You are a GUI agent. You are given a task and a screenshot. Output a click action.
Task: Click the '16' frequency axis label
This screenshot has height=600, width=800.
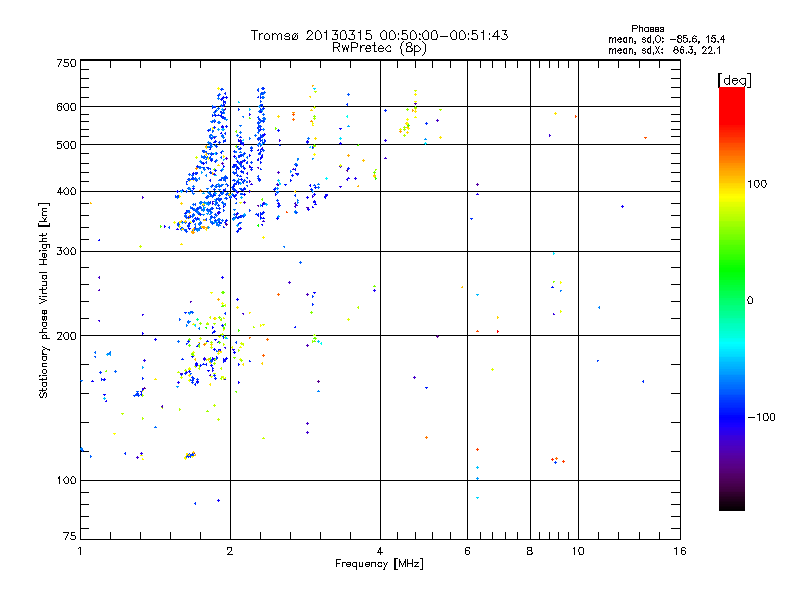680,551
